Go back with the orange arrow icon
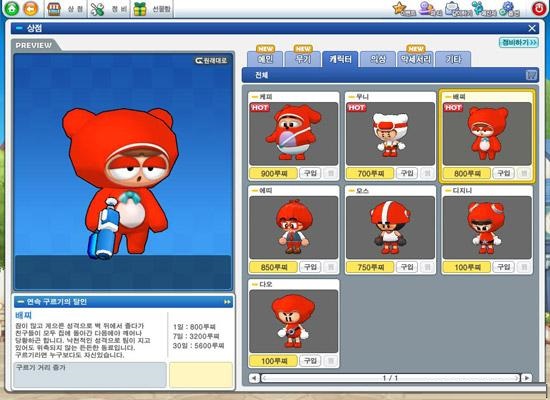 tap(31, 8)
